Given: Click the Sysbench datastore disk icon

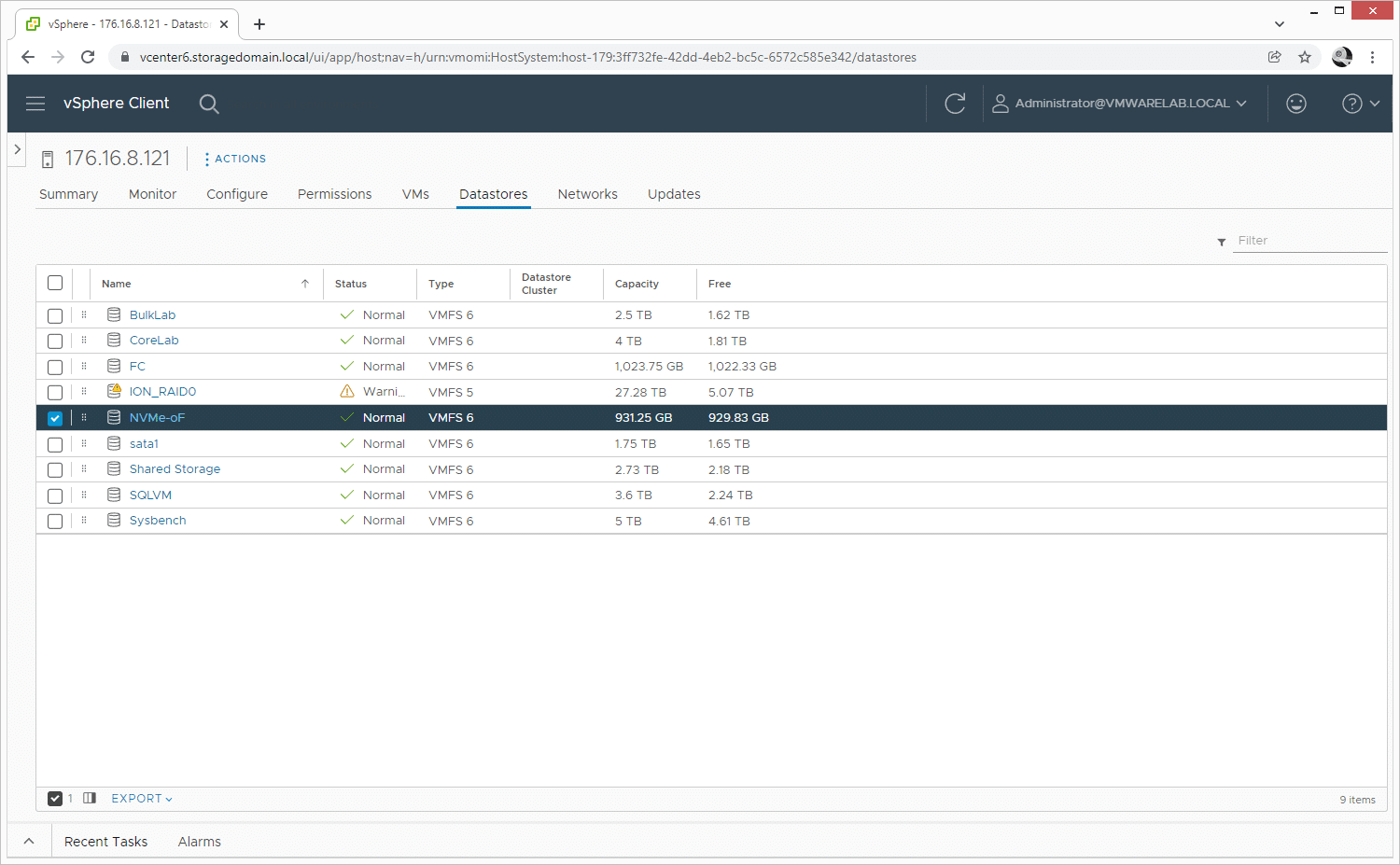Looking at the screenshot, I should (x=114, y=520).
